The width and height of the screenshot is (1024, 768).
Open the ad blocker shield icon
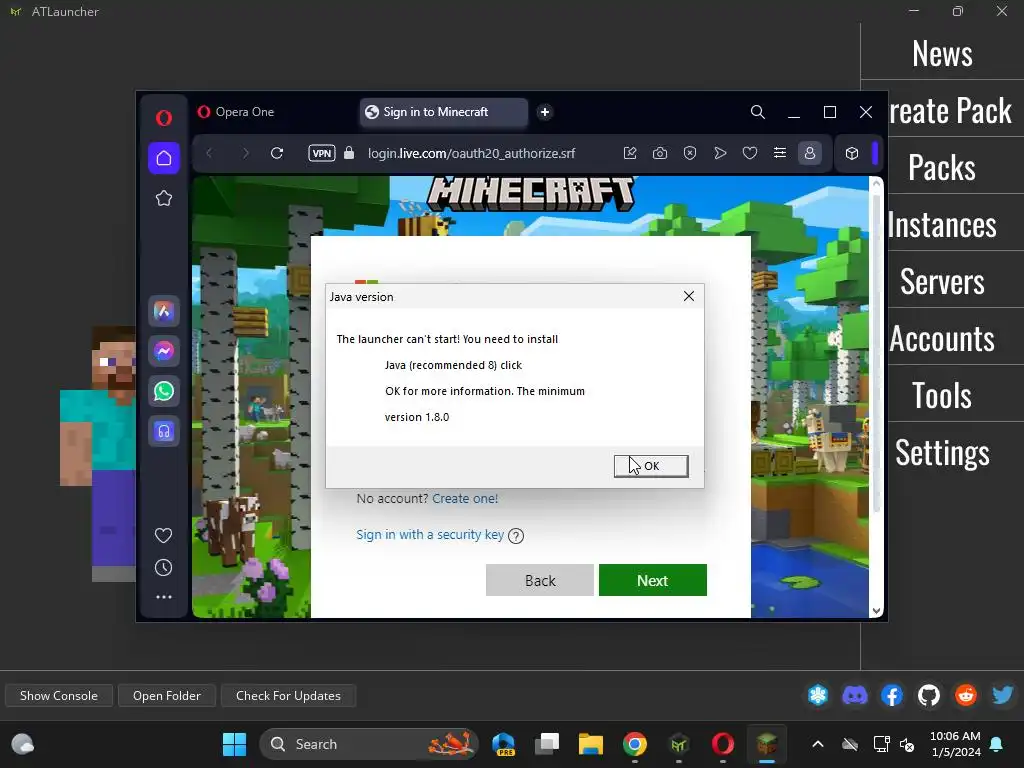tap(690, 153)
